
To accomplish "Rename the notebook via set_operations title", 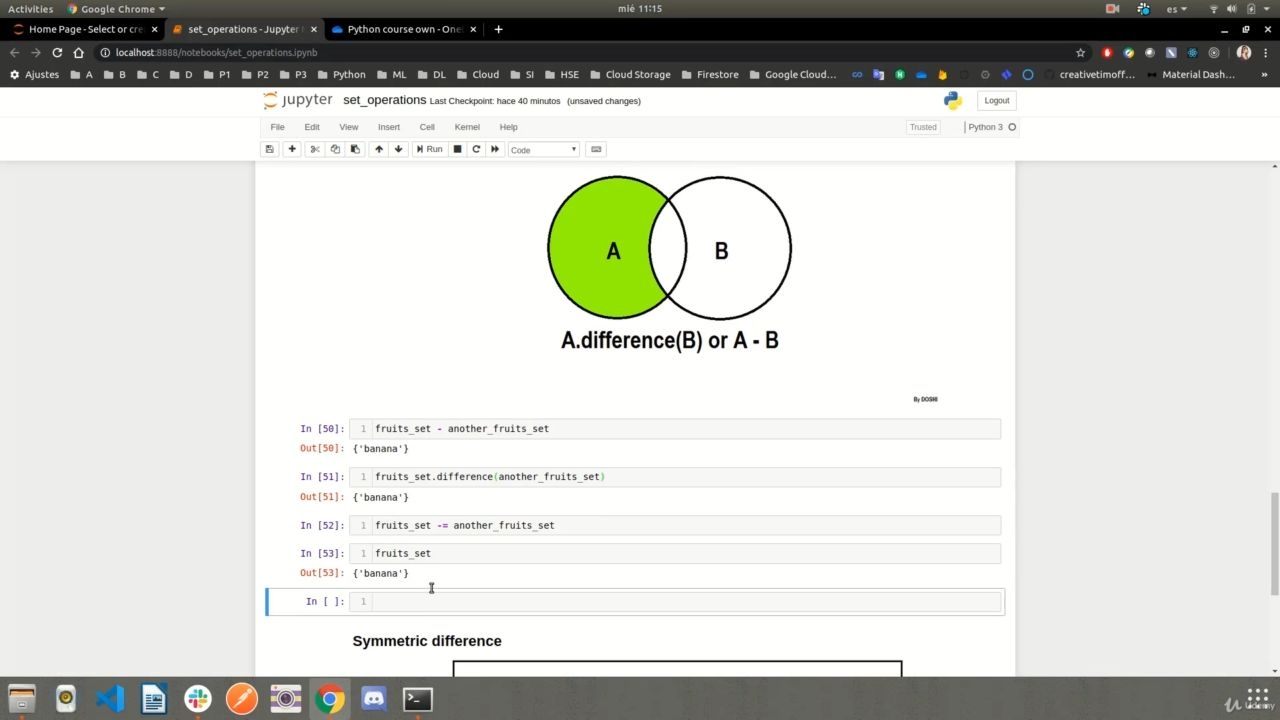I will coord(385,100).
